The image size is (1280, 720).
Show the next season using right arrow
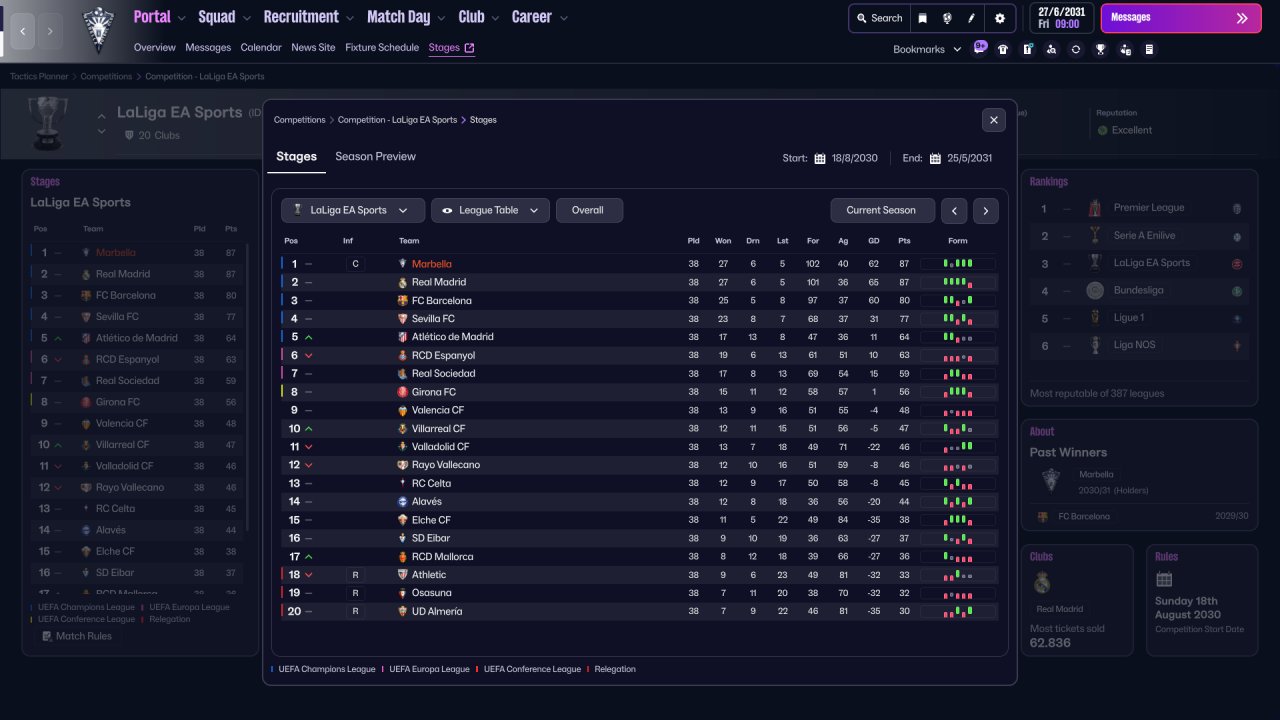986,210
